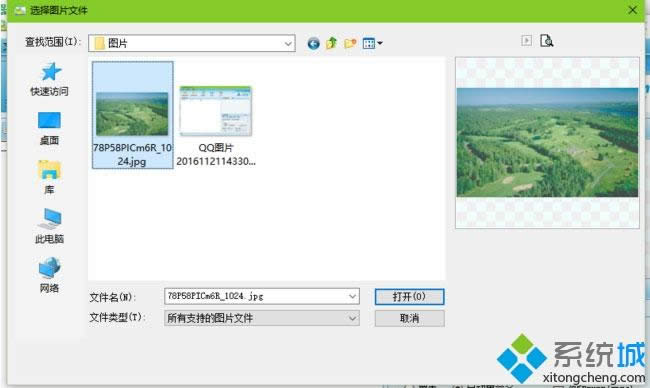The height and width of the screenshot is (388, 650).
Task: Click the 打开(O) button
Action: [410, 297]
